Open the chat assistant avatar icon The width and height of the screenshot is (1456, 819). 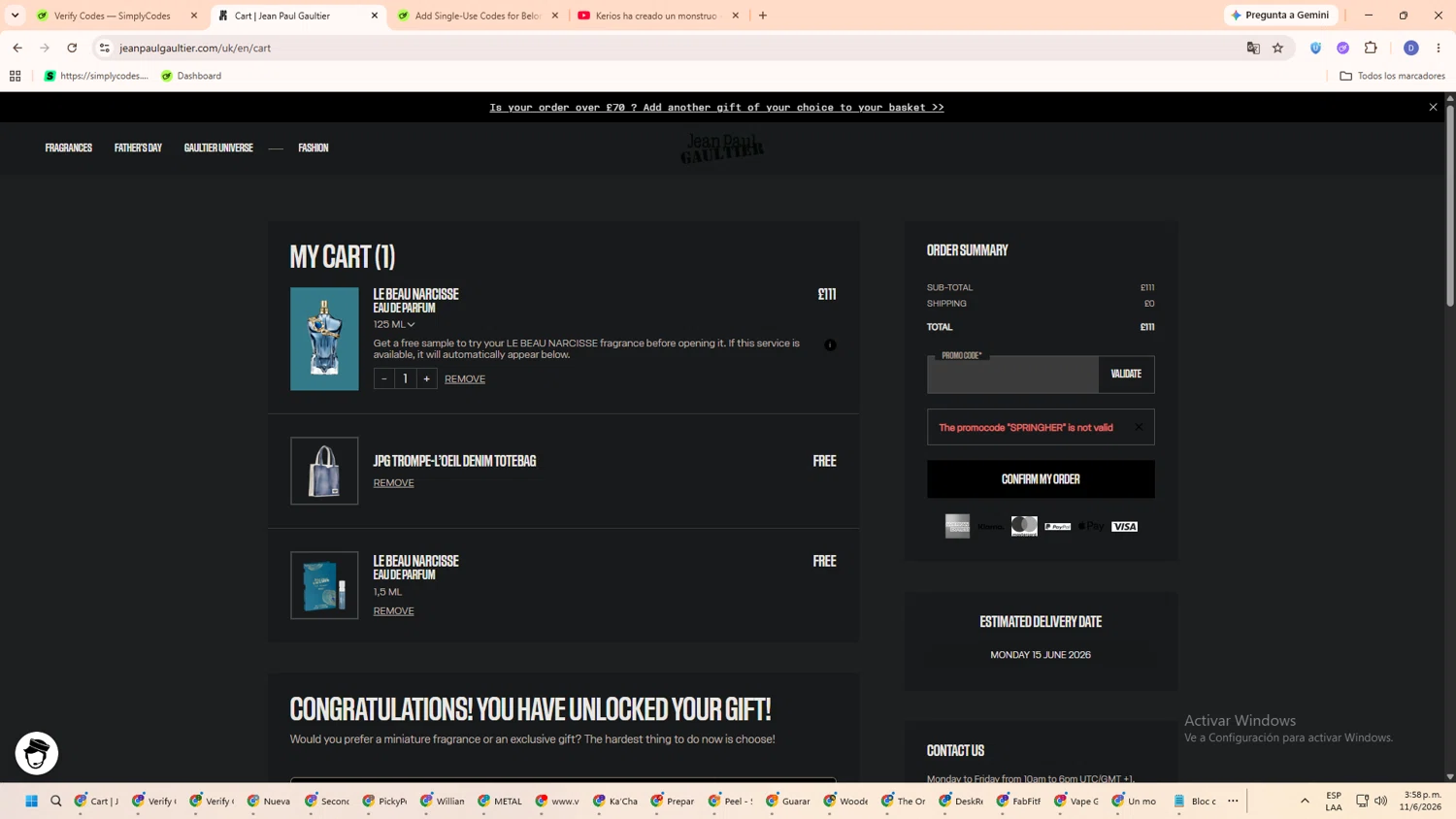click(37, 753)
